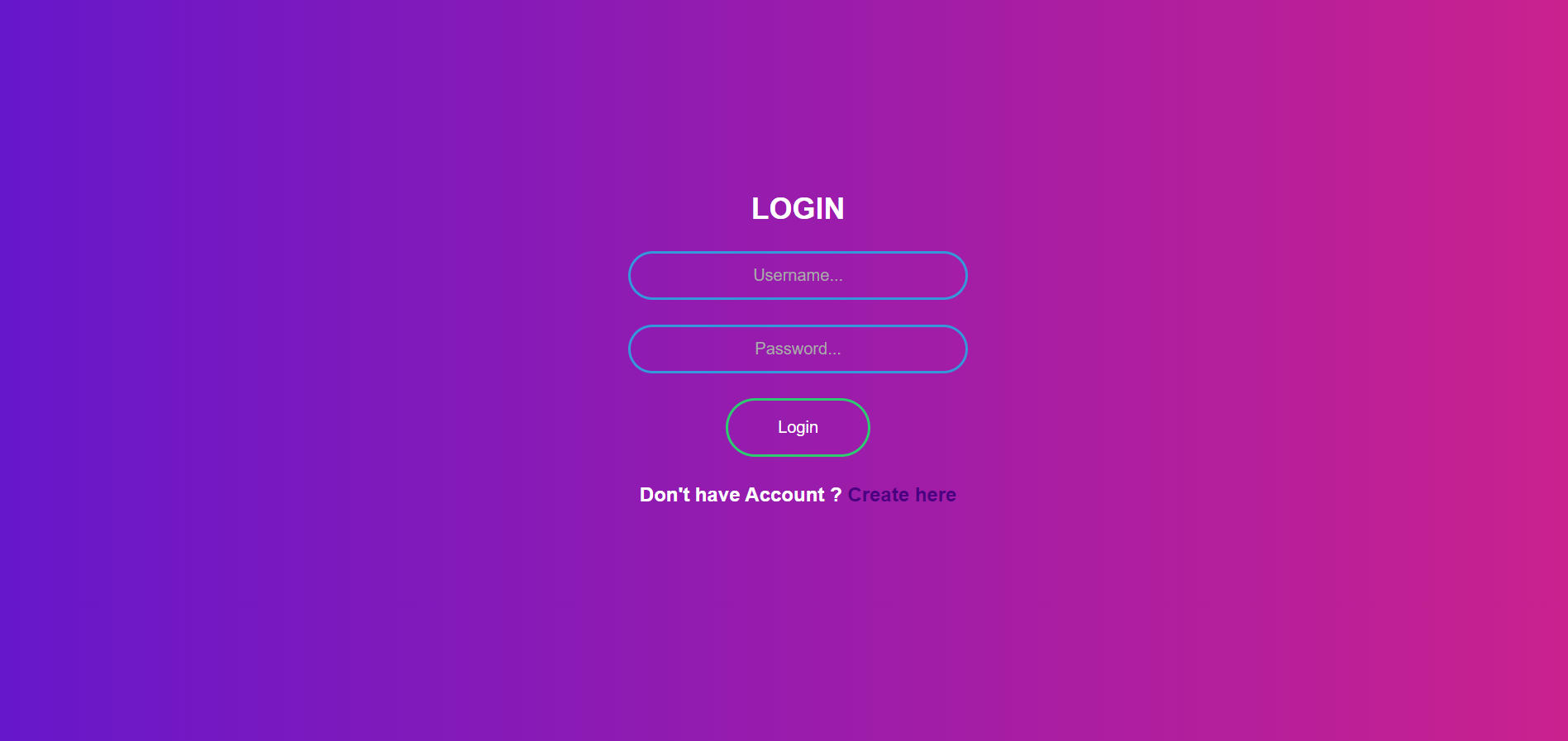This screenshot has width=1568, height=741.
Task: Click the word "Account" in the signup prompt
Action: (784, 495)
